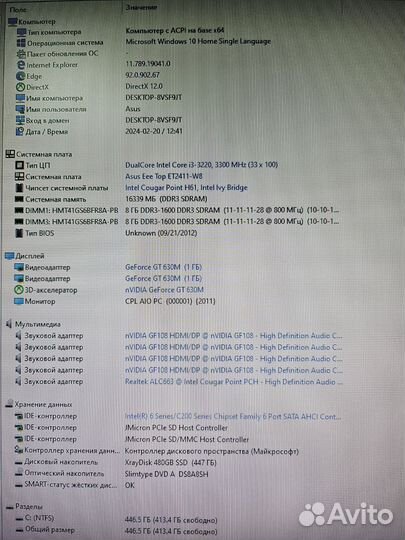Select the 'CPL AIO PC (000001) {2011}' value
405x540 pixels.
coord(170,301)
